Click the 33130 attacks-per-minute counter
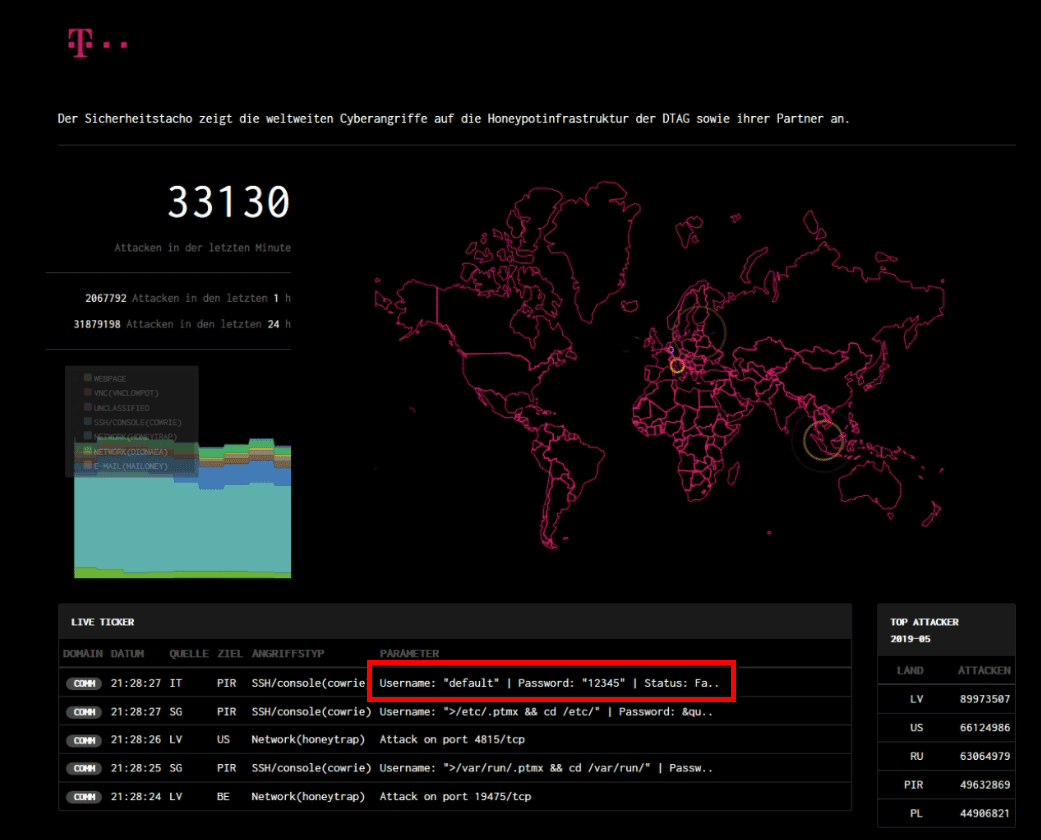 [x=229, y=202]
